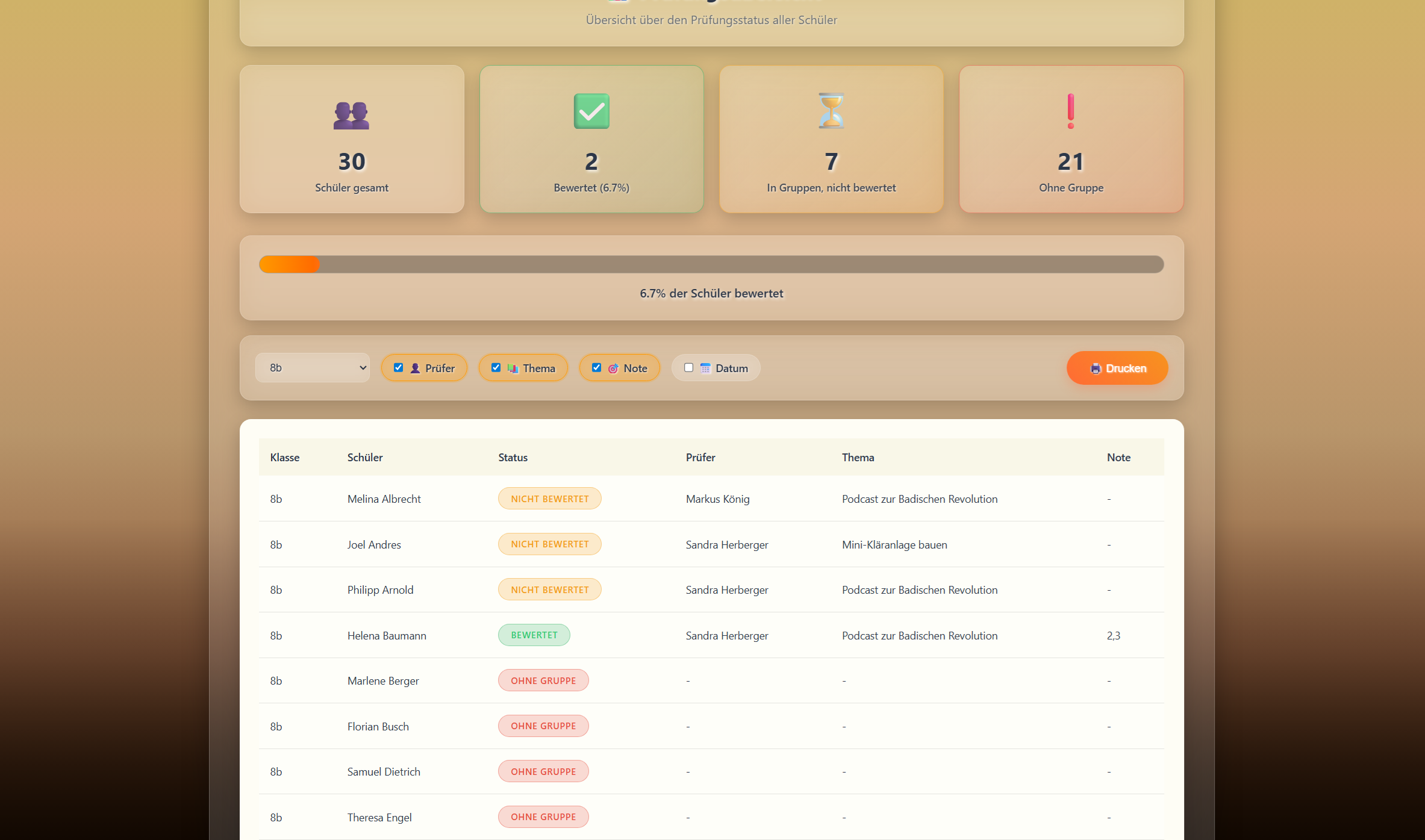1425x840 pixels.
Task: Click the orange progress bar
Action: (x=290, y=264)
